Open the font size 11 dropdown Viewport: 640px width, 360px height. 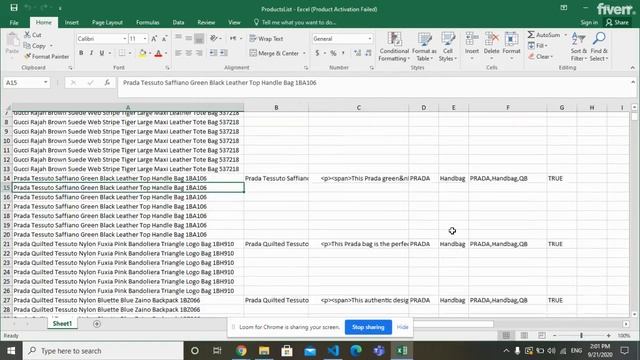point(145,39)
